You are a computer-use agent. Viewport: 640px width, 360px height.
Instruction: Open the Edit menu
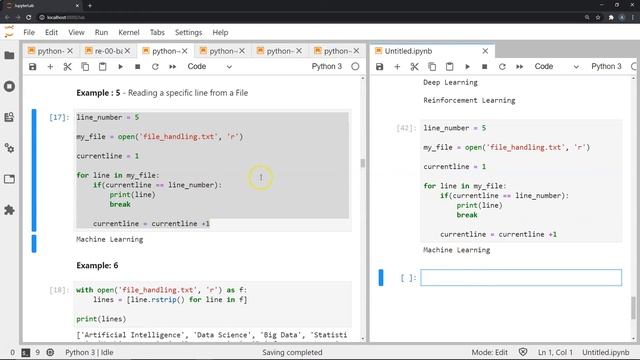tap(51, 32)
